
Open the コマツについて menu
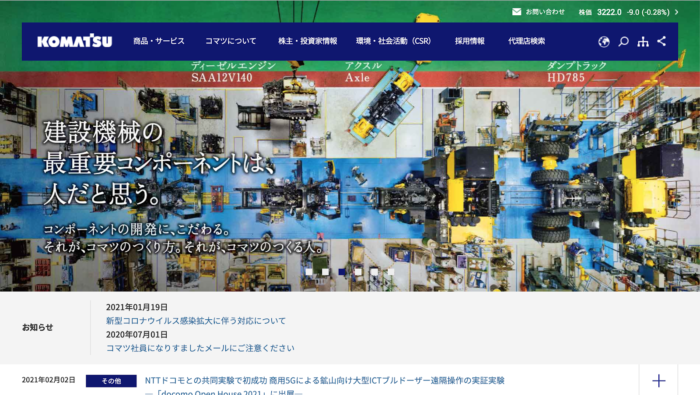point(230,41)
